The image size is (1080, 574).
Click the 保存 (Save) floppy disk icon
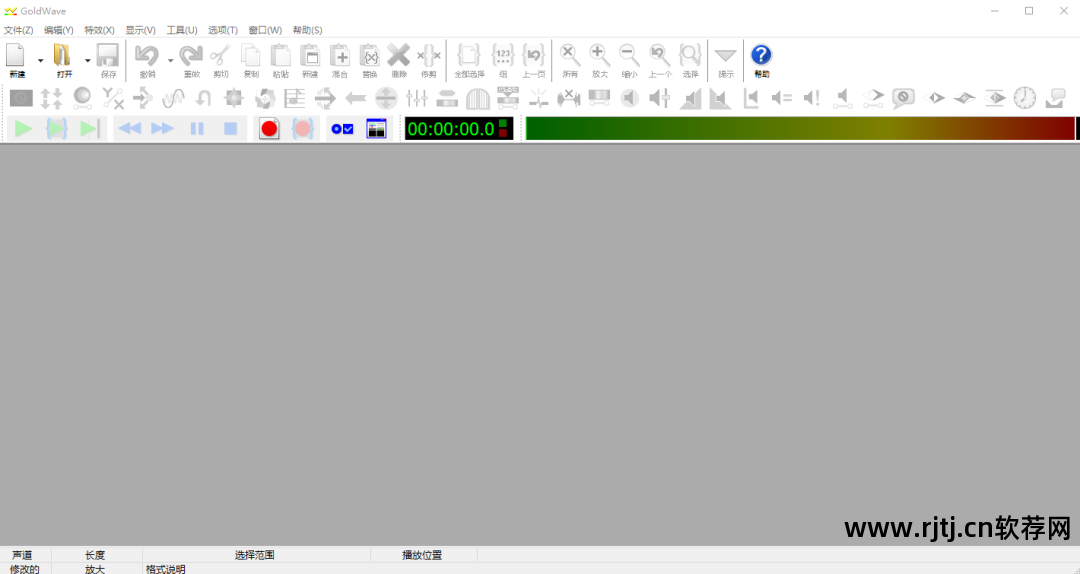pos(108,55)
